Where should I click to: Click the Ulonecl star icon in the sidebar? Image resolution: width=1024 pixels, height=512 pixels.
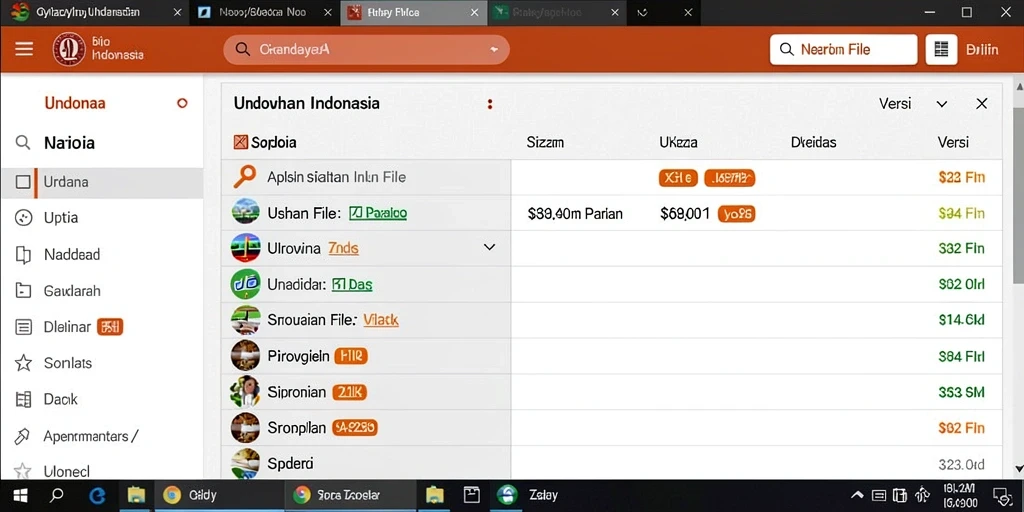pyautogui.click(x=23, y=471)
